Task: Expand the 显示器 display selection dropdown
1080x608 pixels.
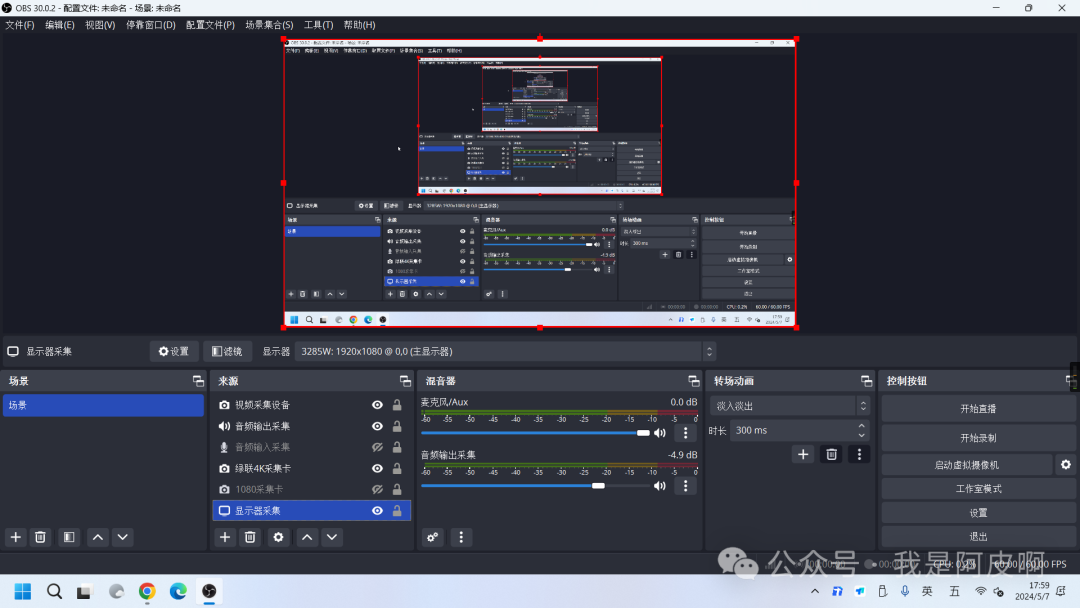Action: click(506, 351)
